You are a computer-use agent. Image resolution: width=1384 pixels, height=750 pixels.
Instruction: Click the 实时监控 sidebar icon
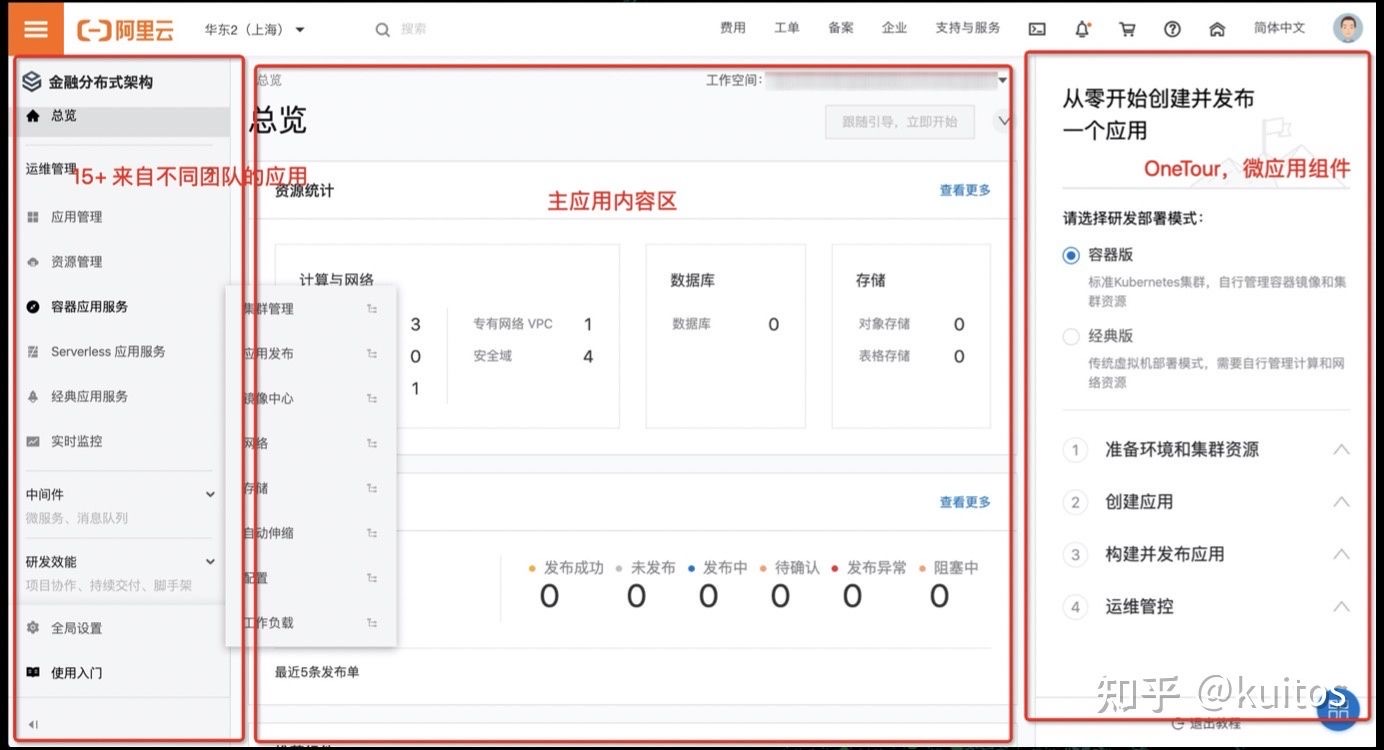coord(33,441)
